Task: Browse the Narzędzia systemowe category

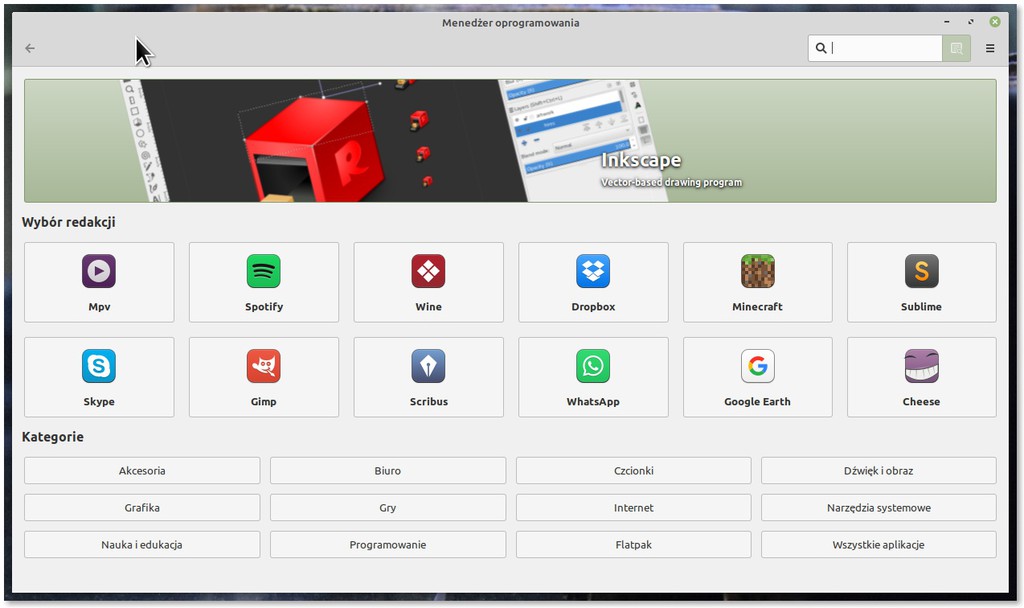Action: pyautogui.click(x=878, y=507)
